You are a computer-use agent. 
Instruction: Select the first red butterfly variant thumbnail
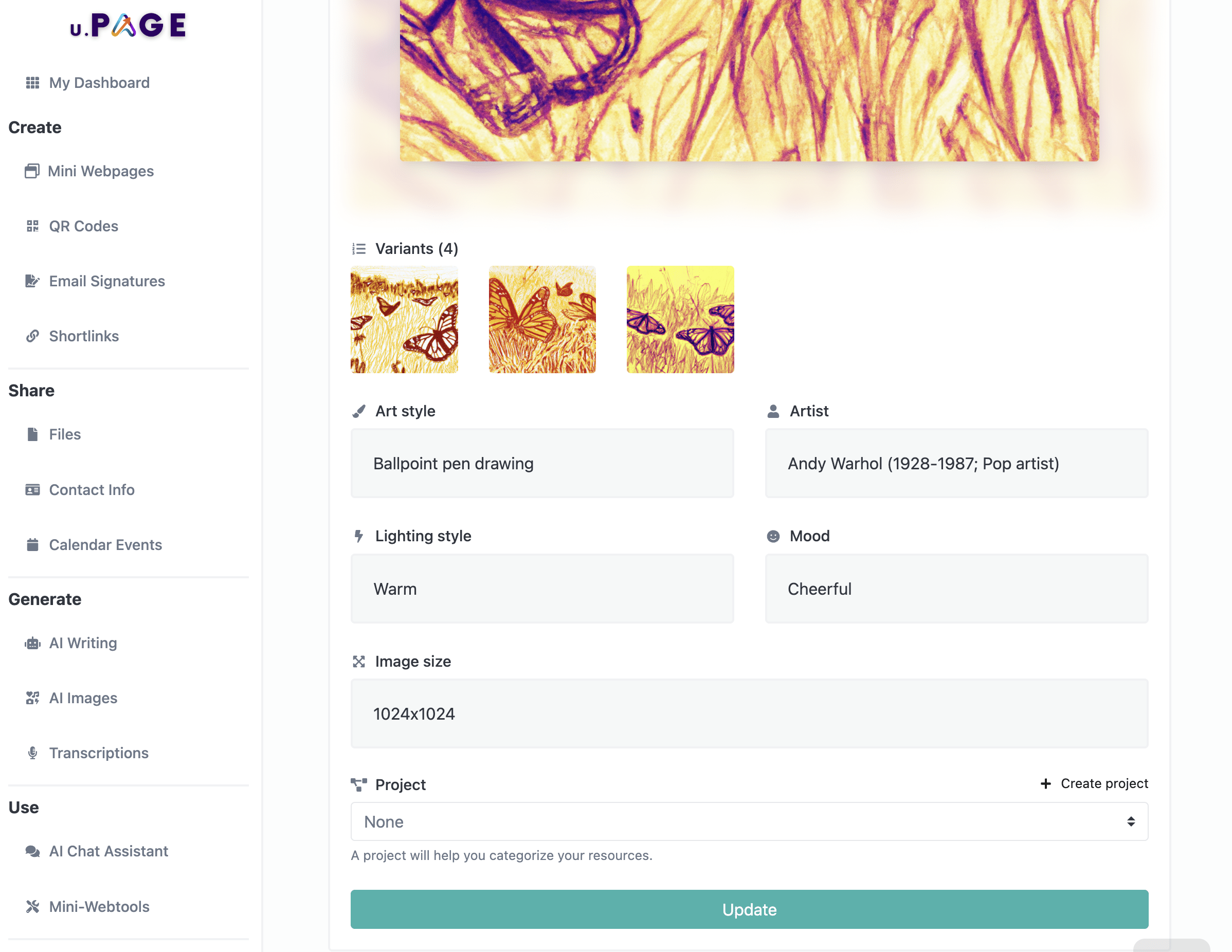[x=404, y=320]
